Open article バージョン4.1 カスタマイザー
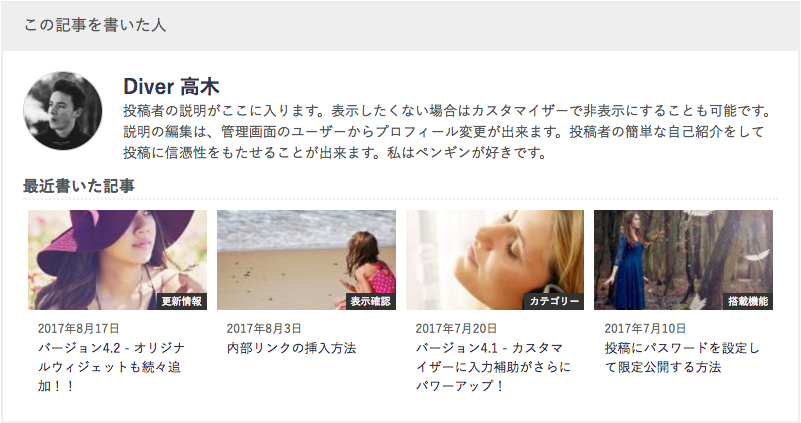Image resolution: width=801 pixels, height=423 pixels. pyautogui.click(x=493, y=367)
